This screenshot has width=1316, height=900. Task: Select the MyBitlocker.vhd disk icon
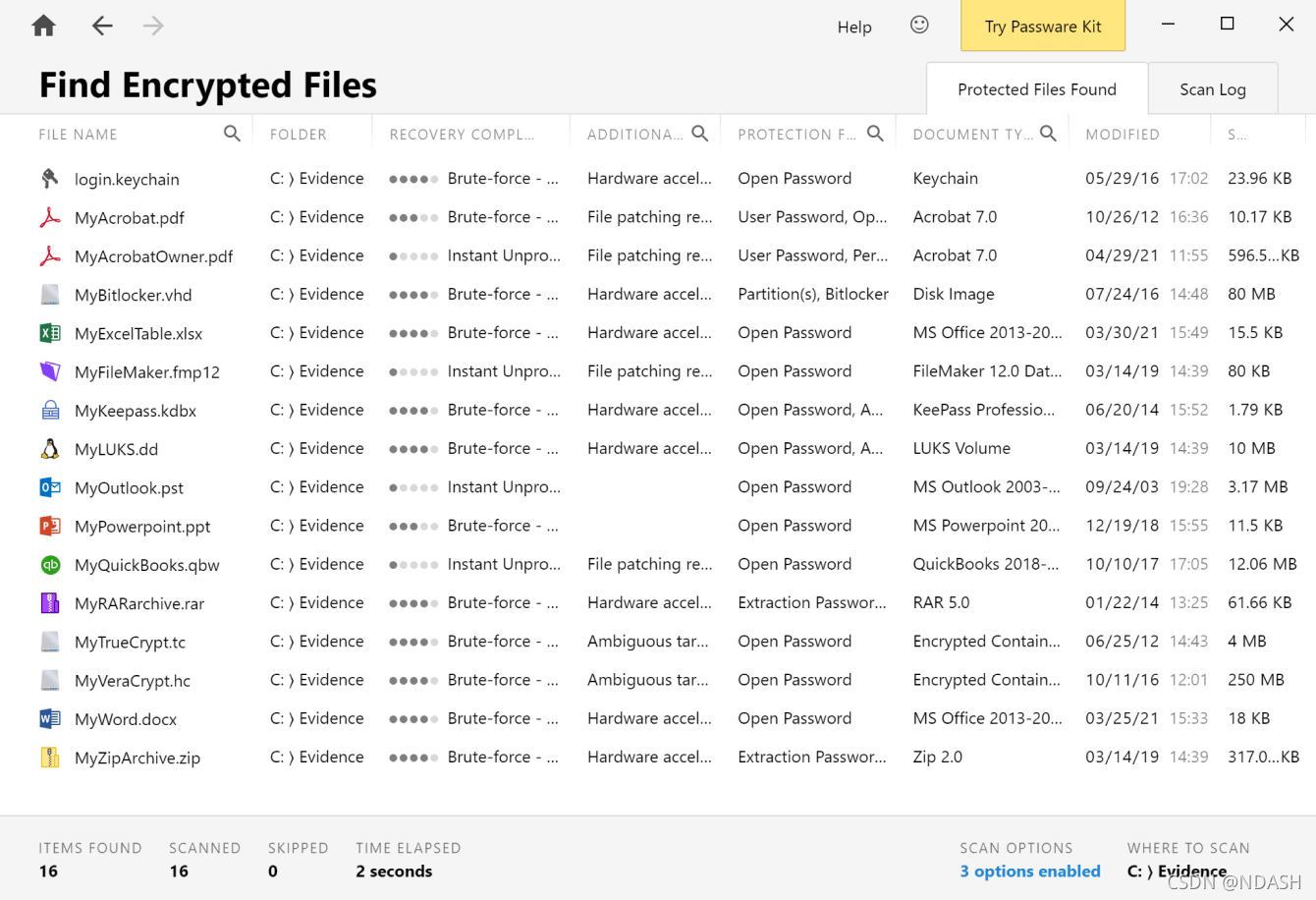(49, 294)
